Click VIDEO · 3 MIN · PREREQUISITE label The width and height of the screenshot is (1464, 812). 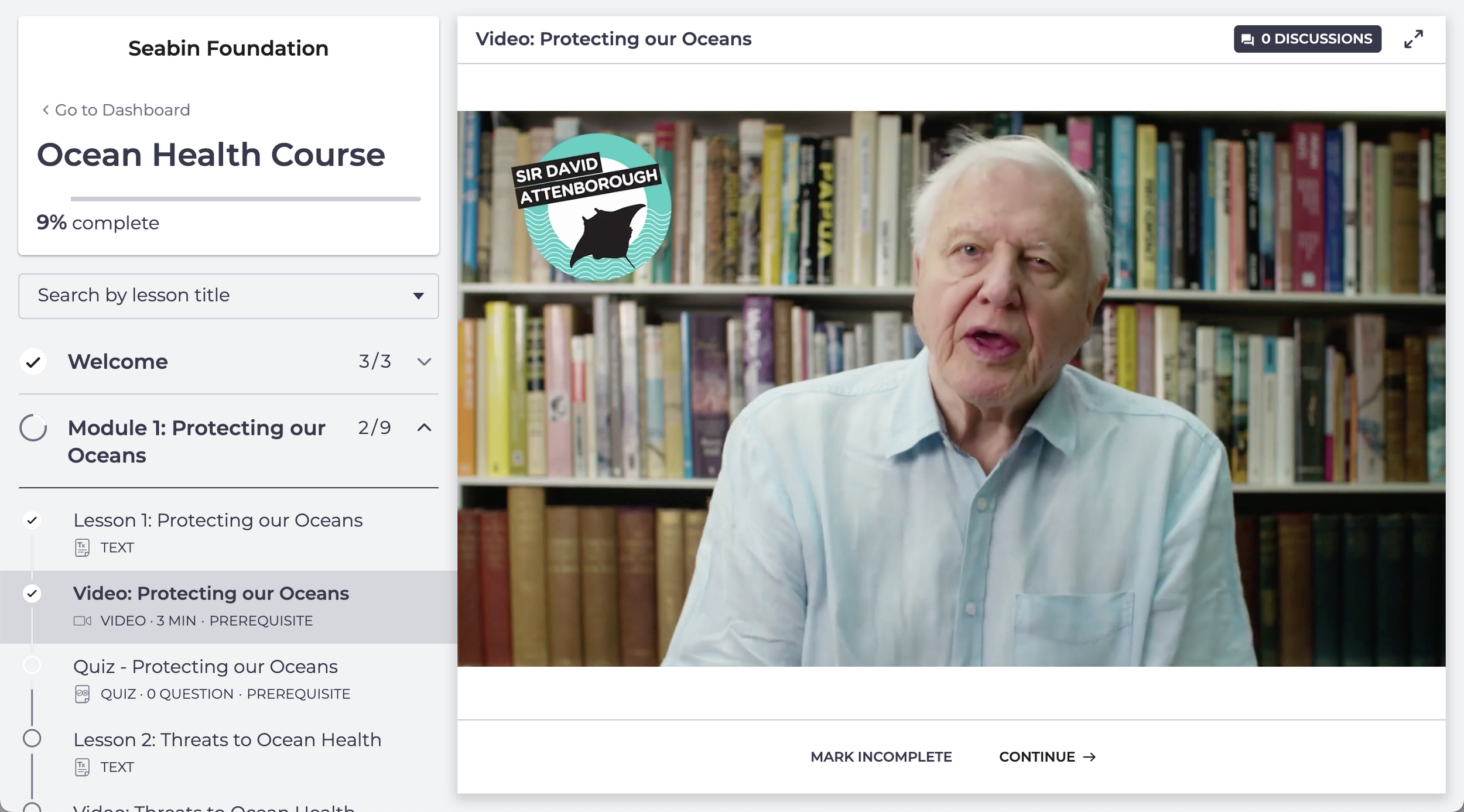point(207,621)
